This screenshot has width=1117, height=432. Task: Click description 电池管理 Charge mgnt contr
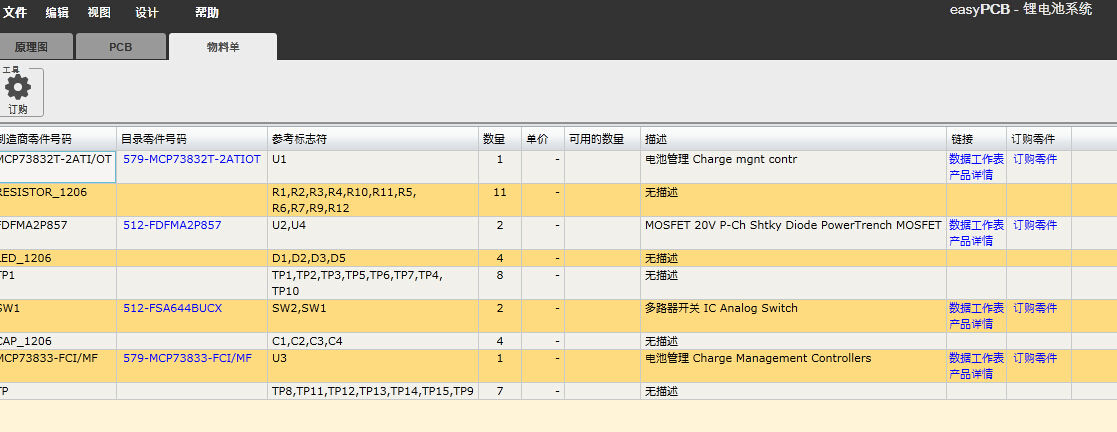pyautogui.click(x=793, y=167)
